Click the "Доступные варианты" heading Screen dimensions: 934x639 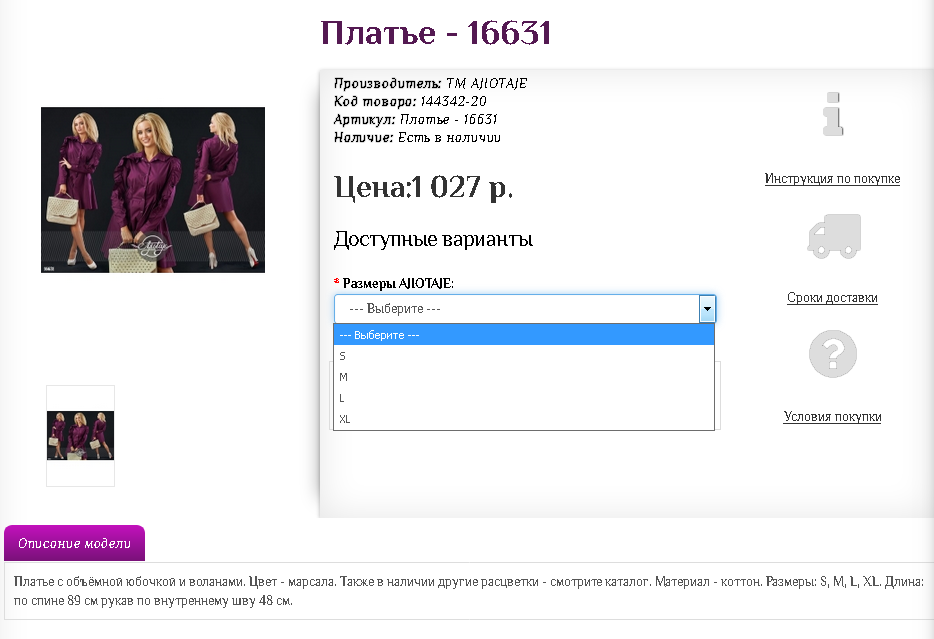click(x=432, y=240)
